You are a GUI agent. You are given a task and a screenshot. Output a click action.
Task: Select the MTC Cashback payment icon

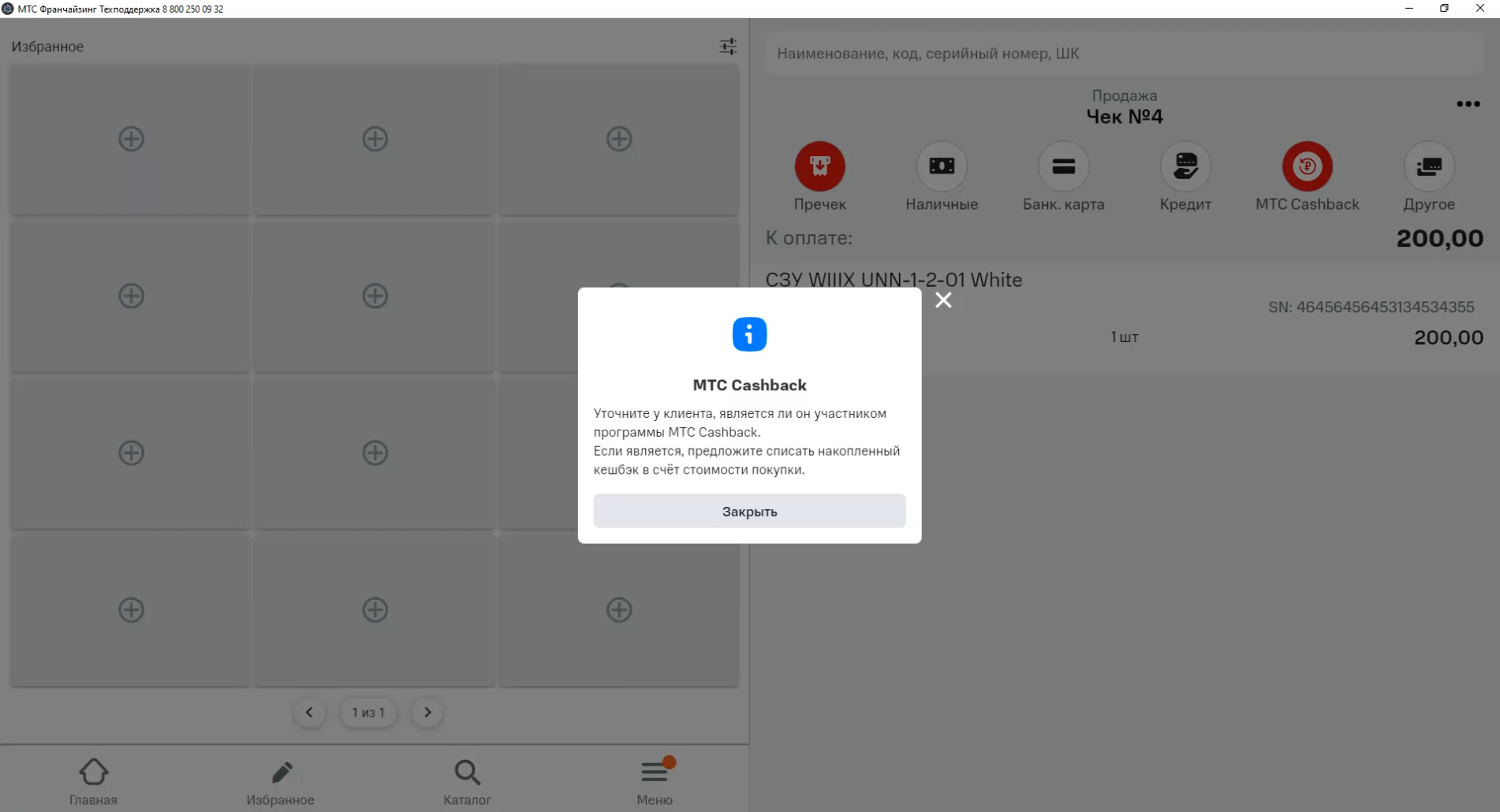coord(1307,166)
